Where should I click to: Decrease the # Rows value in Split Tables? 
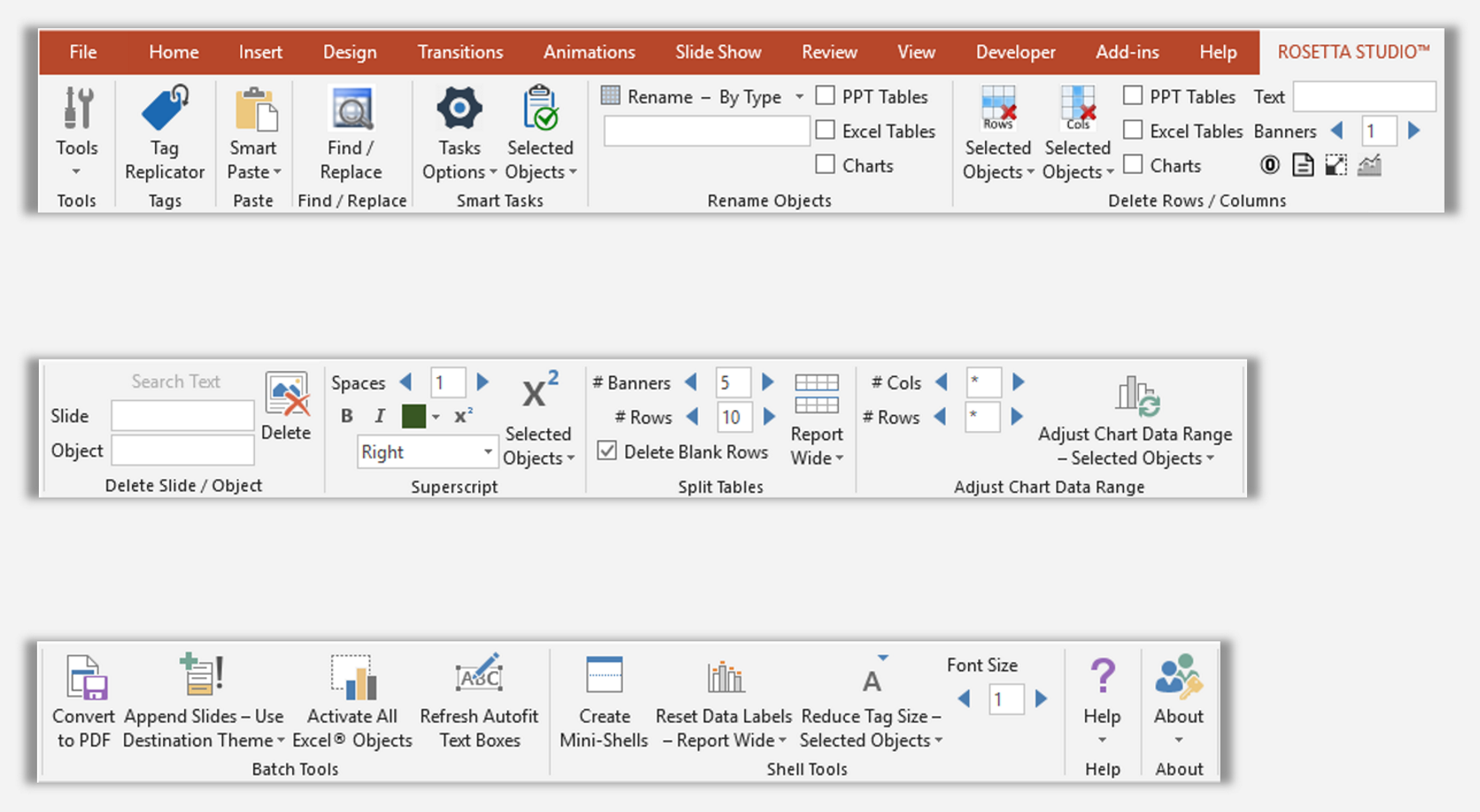point(694,416)
